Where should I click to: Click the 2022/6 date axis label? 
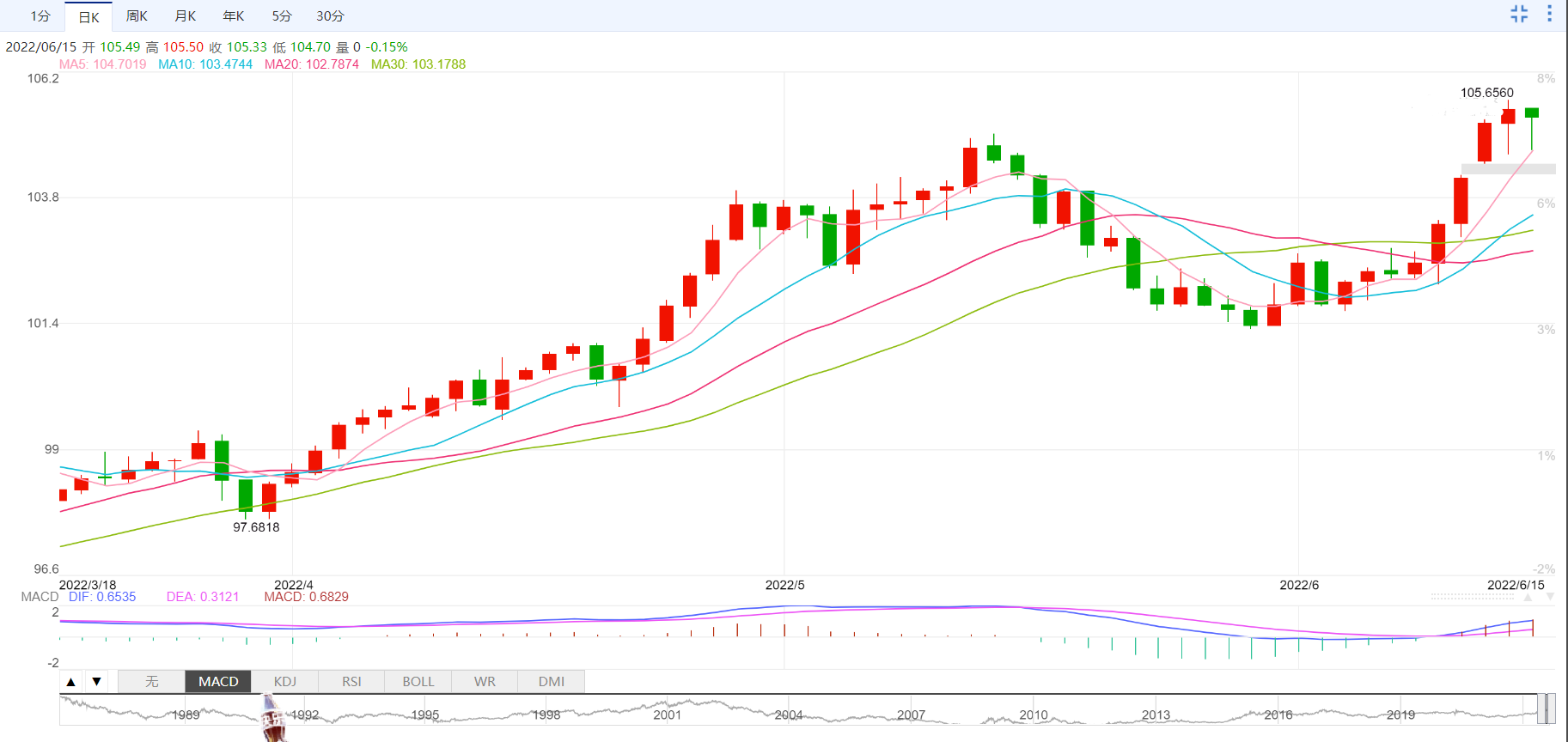(x=1299, y=585)
